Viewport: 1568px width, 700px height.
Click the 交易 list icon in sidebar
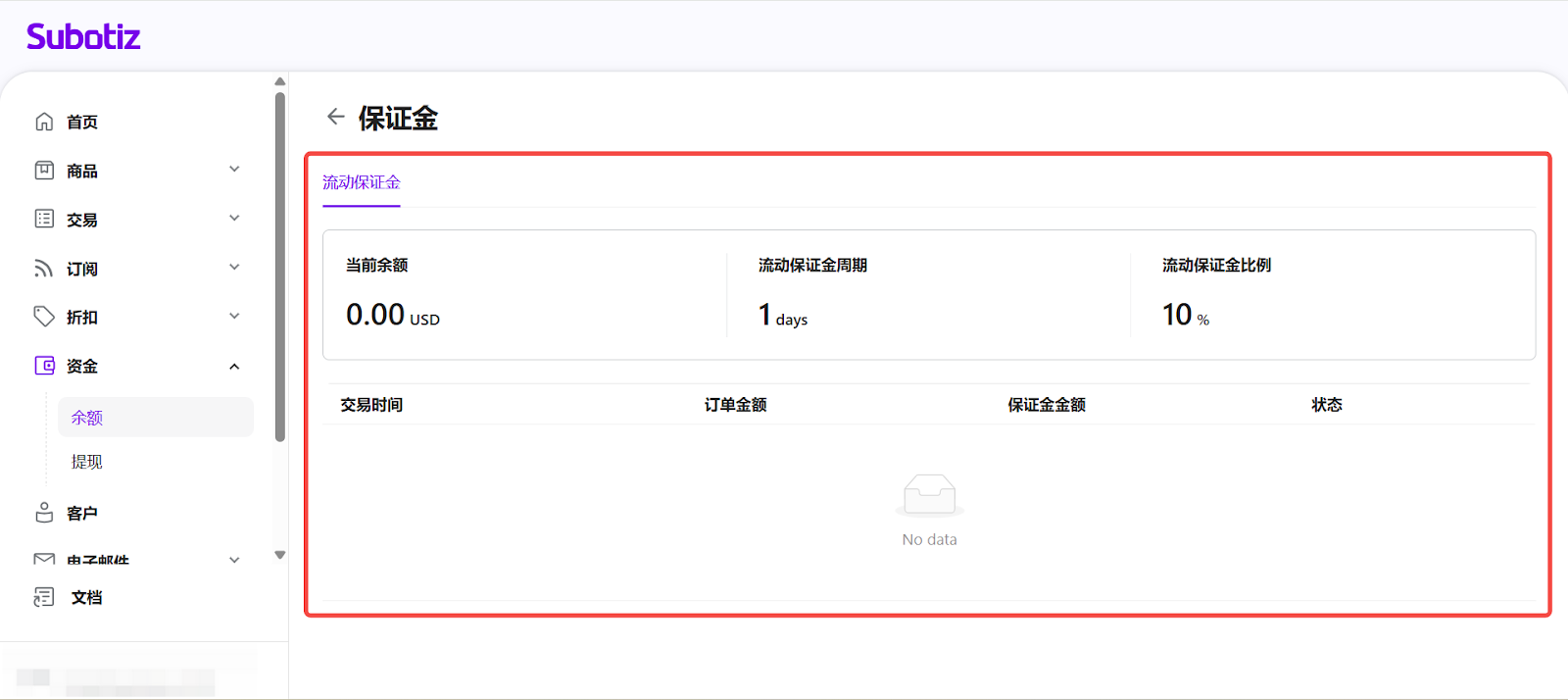pos(44,219)
